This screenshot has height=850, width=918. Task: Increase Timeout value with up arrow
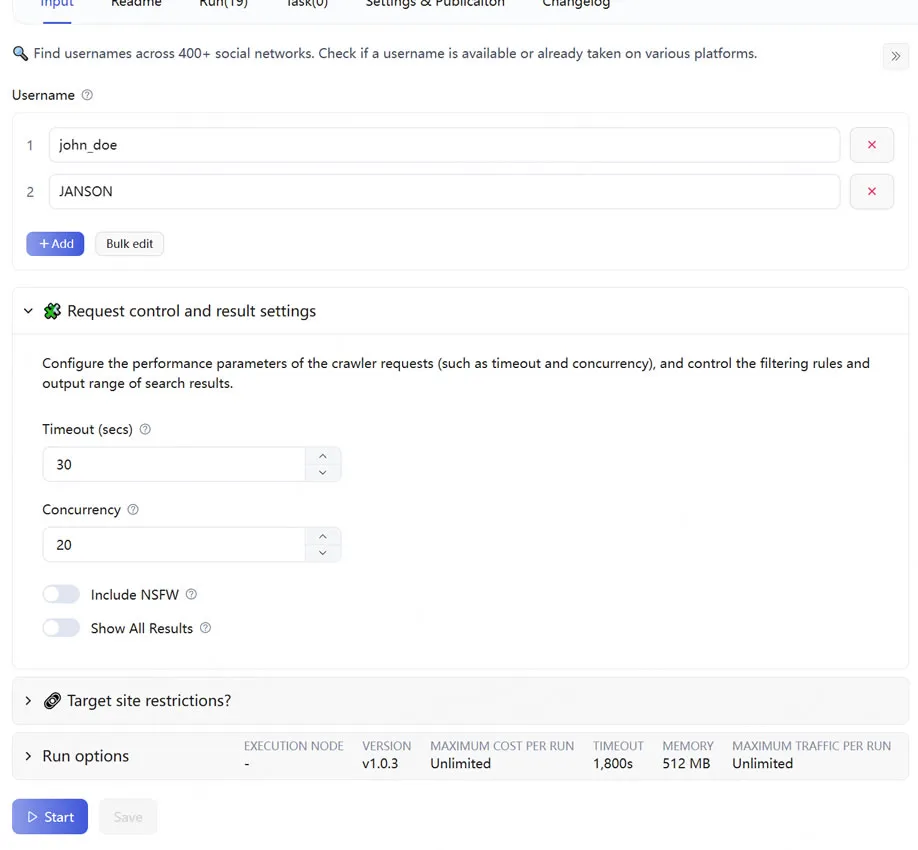pos(322,456)
